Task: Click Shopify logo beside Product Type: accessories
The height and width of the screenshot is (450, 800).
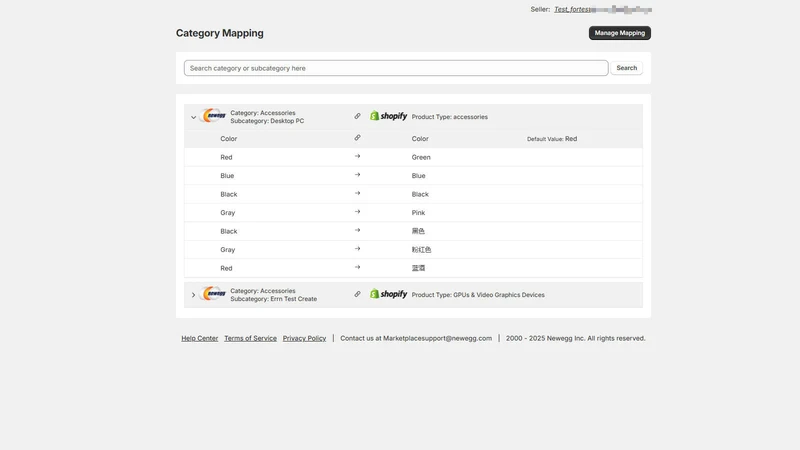Action: (x=388, y=116)
